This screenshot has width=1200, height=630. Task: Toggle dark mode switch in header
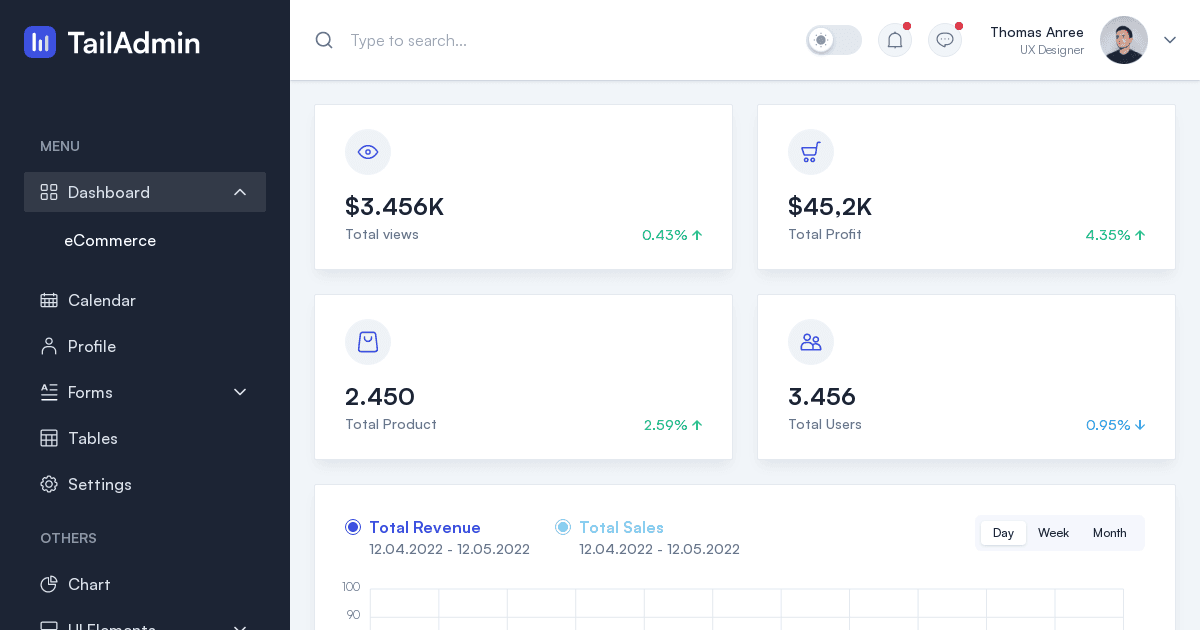[833, 40]
